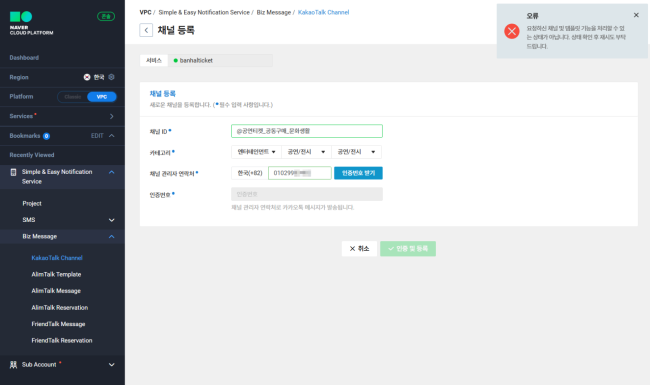The width and height of the screenshot is (650, 385).
Task: Click the banhalticket service name
Action: coord(196,61)
